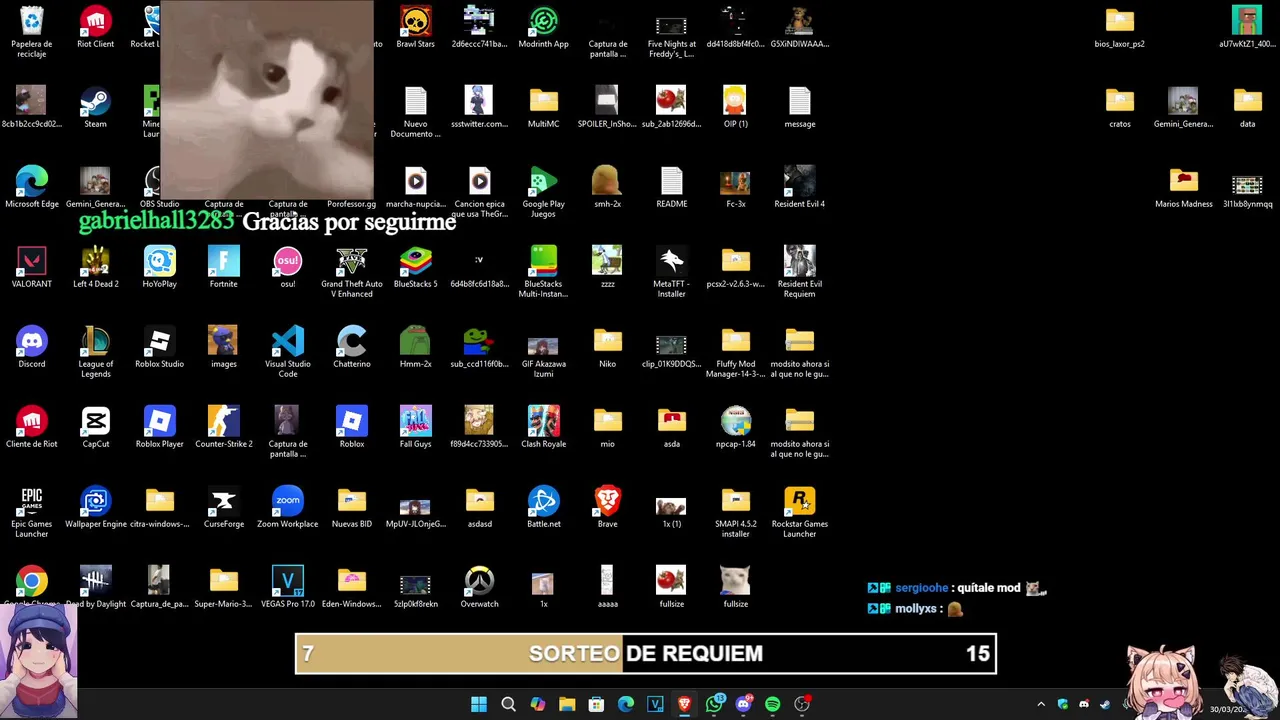Open Copilot from the taskbar

tap(538, 704)
